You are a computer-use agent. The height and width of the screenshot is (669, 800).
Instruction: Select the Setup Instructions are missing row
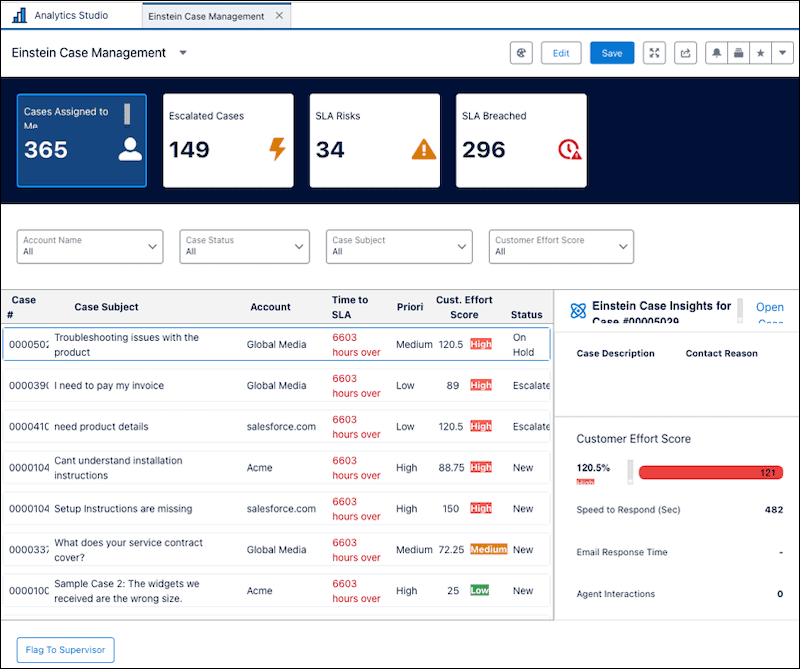click(276, 509)
